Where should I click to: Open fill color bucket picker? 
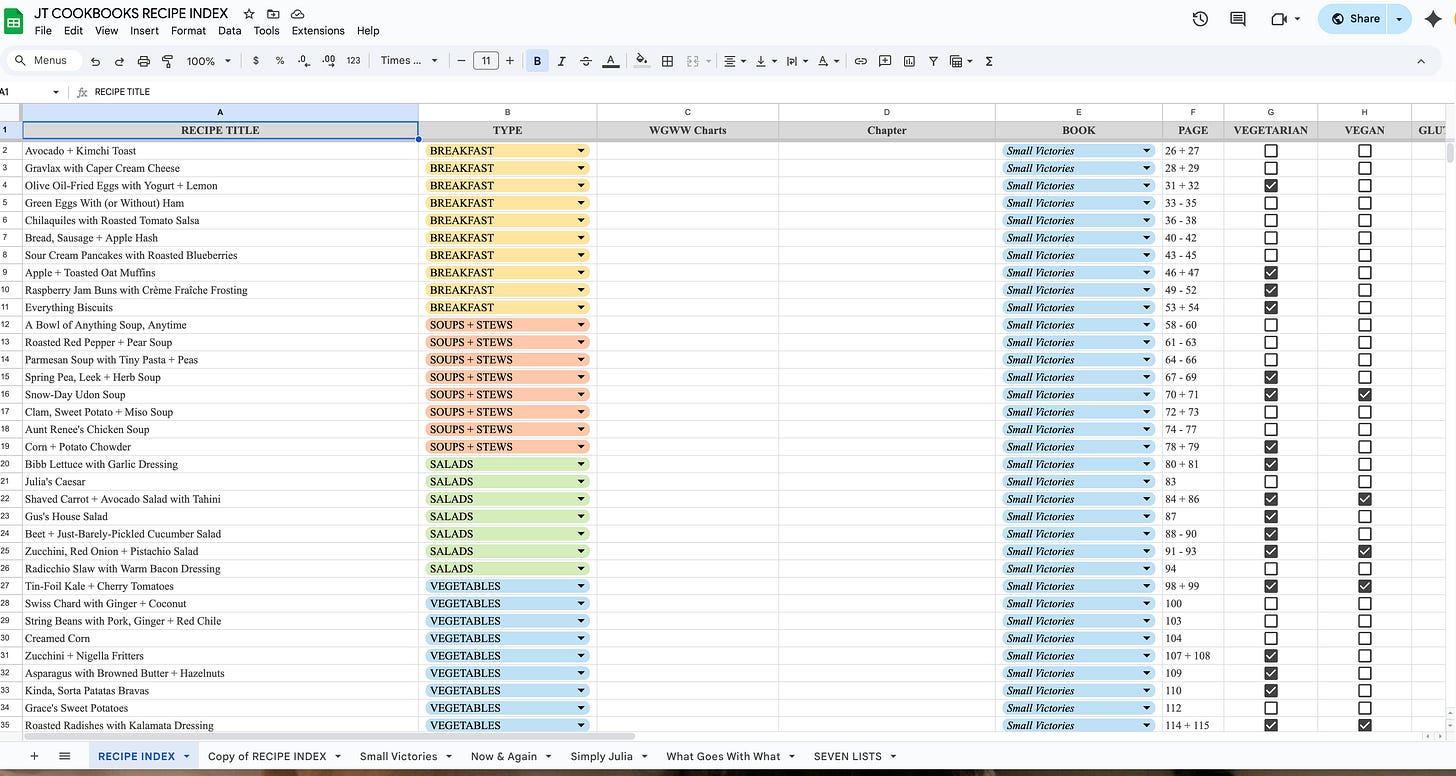tap(642, 61)
